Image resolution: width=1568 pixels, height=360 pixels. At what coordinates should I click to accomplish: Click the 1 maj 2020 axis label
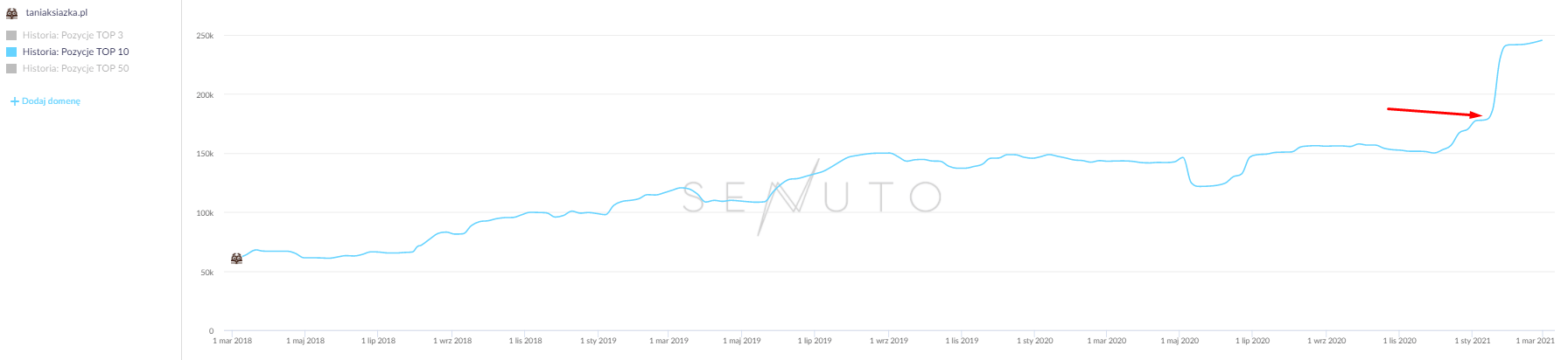(x=1179, y=341)
